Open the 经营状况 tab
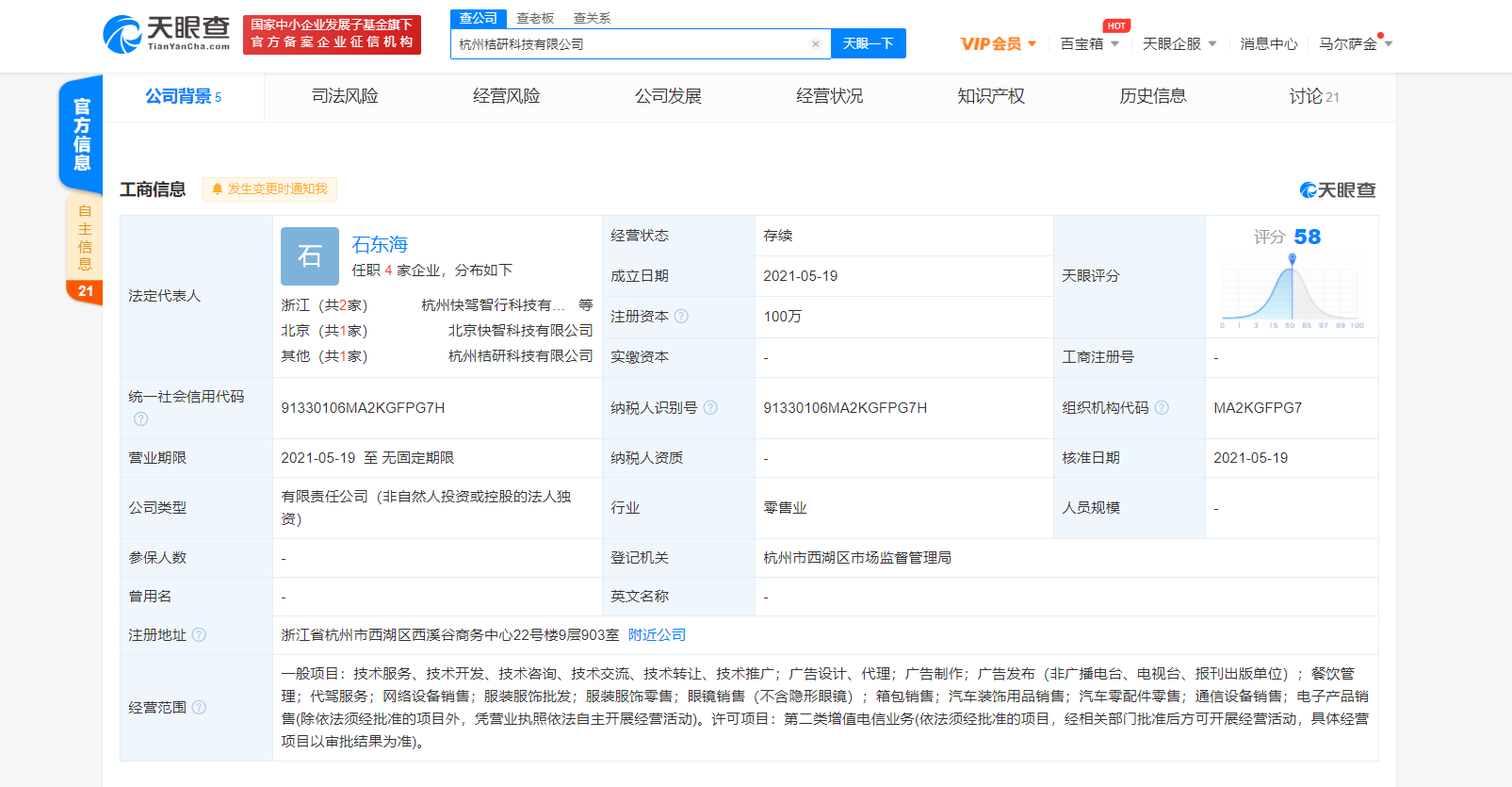 click(x=829, y=96)
